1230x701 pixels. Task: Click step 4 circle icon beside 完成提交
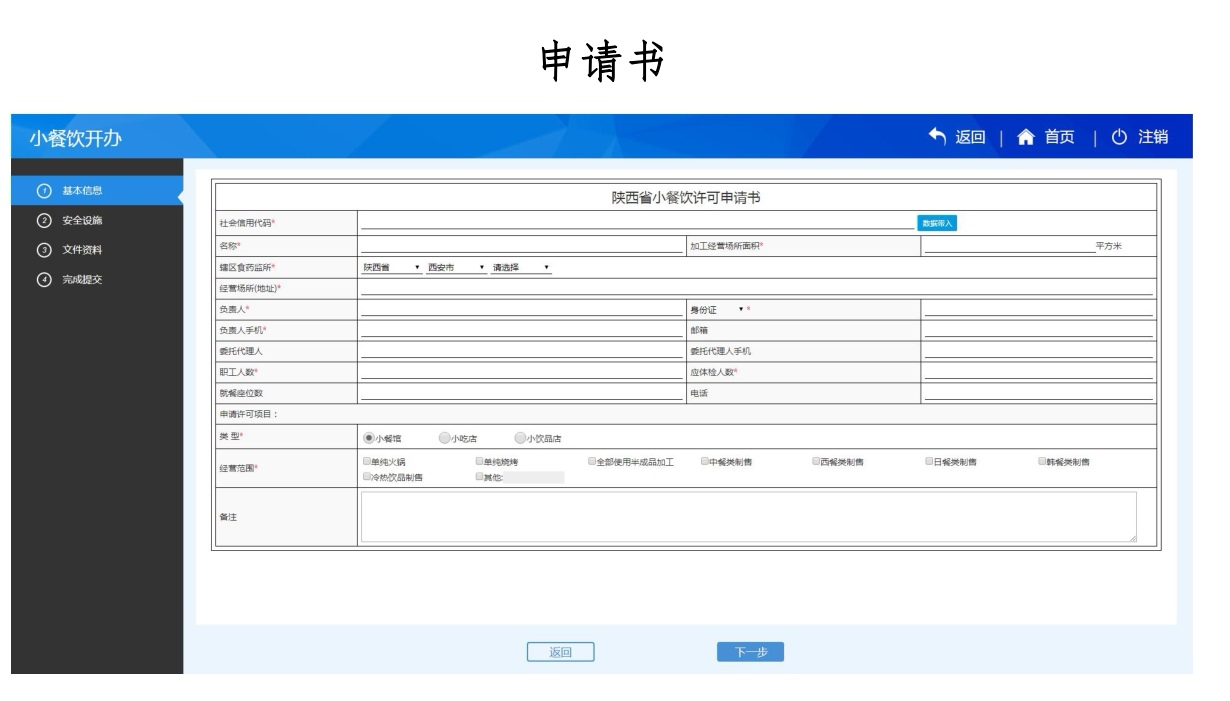[43, 278]
